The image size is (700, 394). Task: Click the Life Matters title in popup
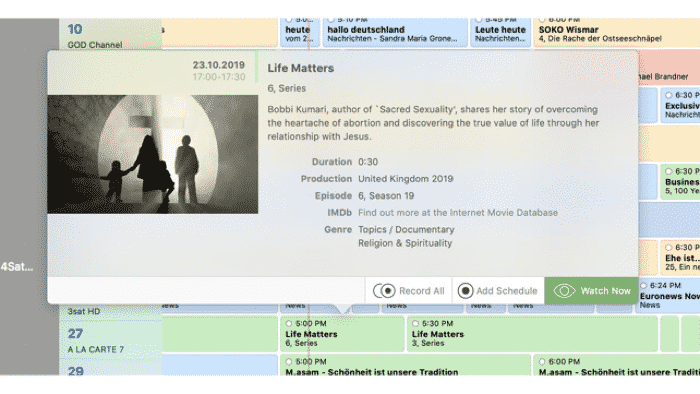(x=300, y=68)
